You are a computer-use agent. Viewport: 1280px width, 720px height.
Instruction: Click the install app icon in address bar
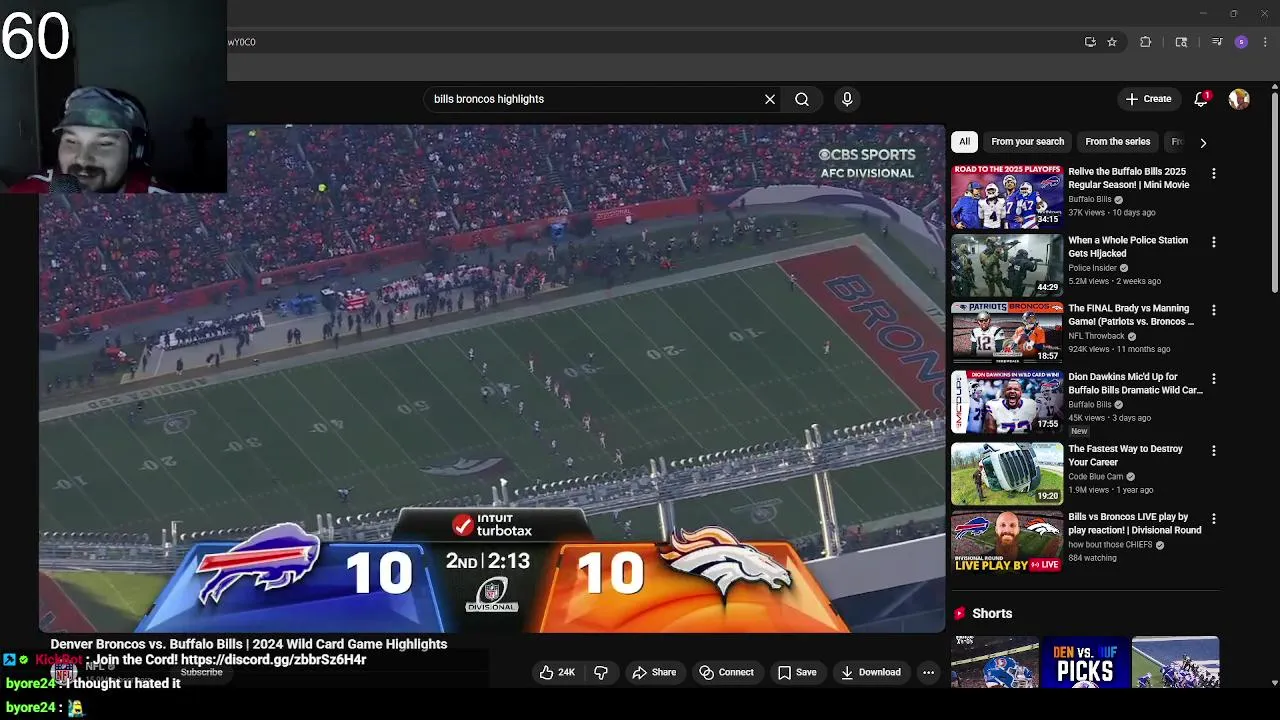(x=1090, y=42)
